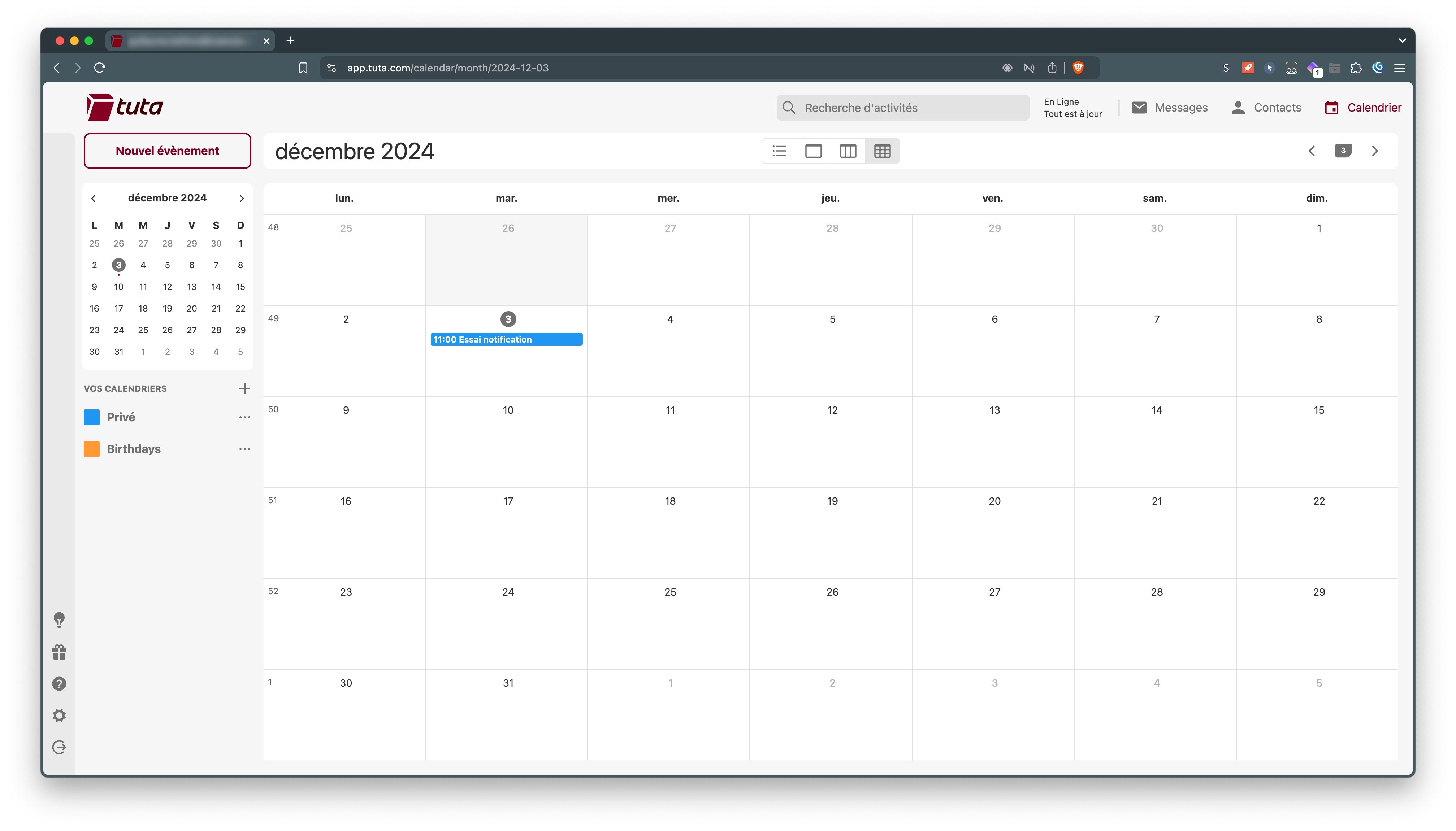
Task: Click the lightbulb news icon
Action: [59, 621]
